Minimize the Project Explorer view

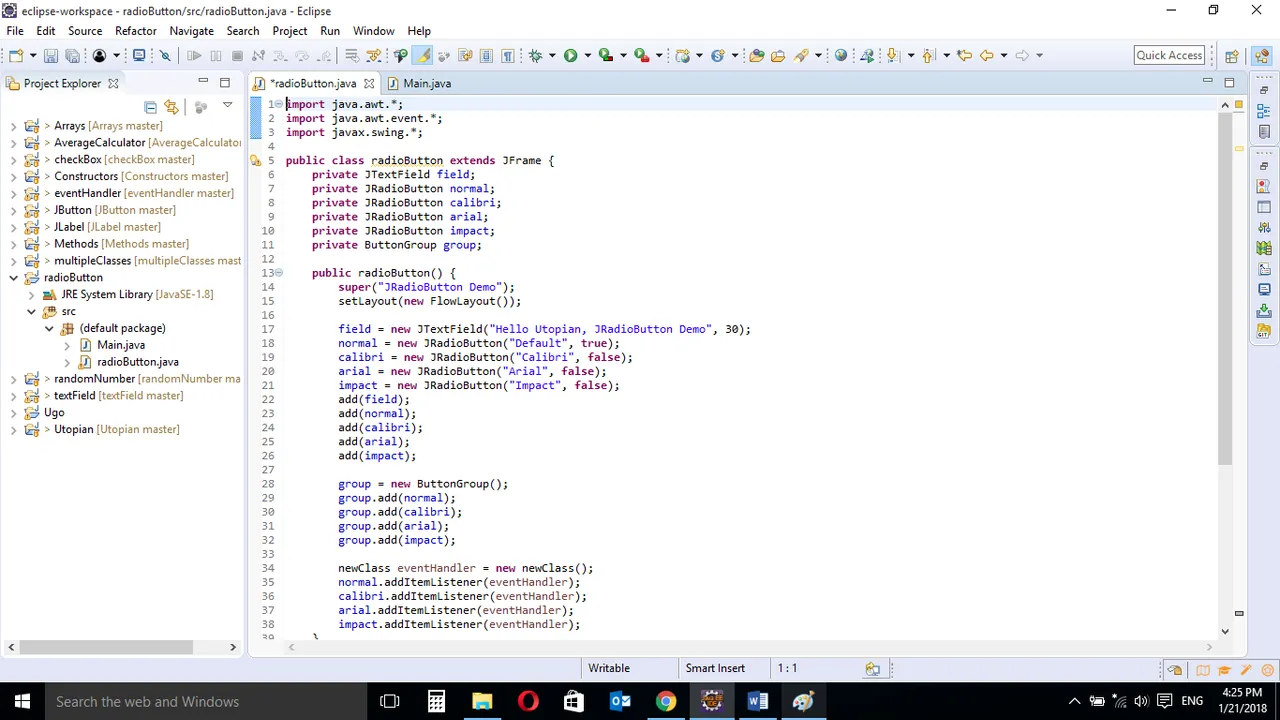coord(203,82)
